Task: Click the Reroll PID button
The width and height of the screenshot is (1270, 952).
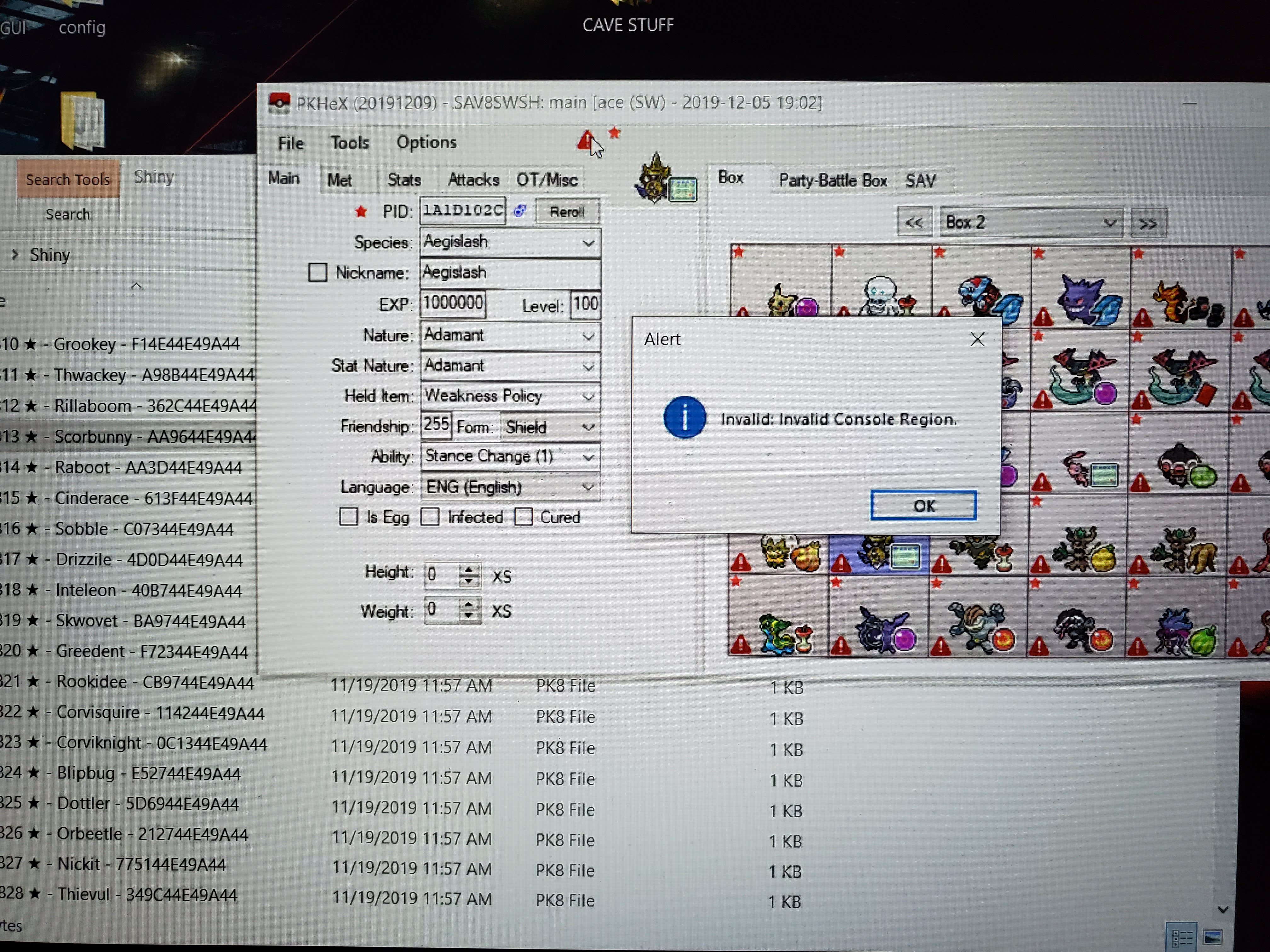Action: coord(567,212)
